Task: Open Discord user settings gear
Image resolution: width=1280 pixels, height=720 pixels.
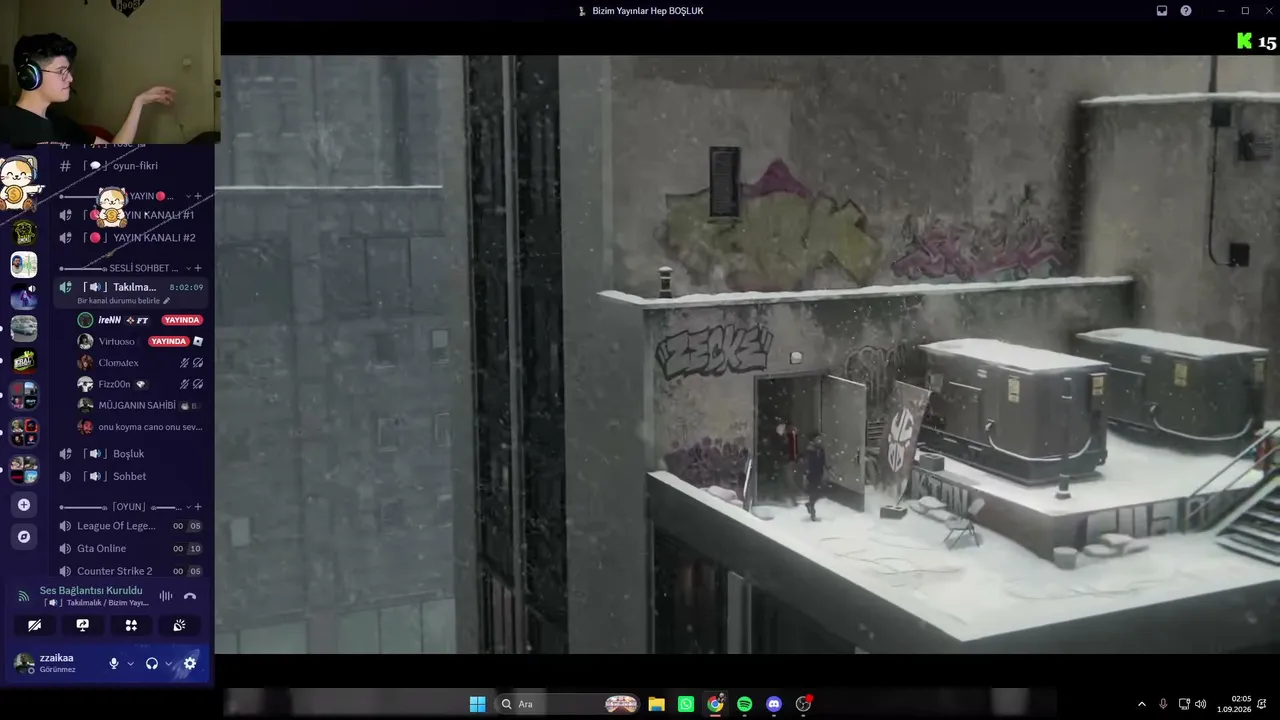Action: (190, 663)
